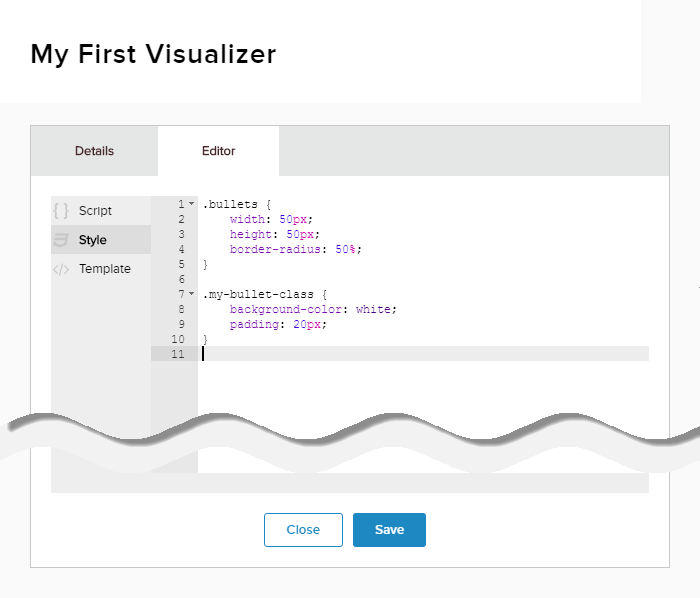Collapse the .bullets block fold arrow

click(x=191, y=204)
